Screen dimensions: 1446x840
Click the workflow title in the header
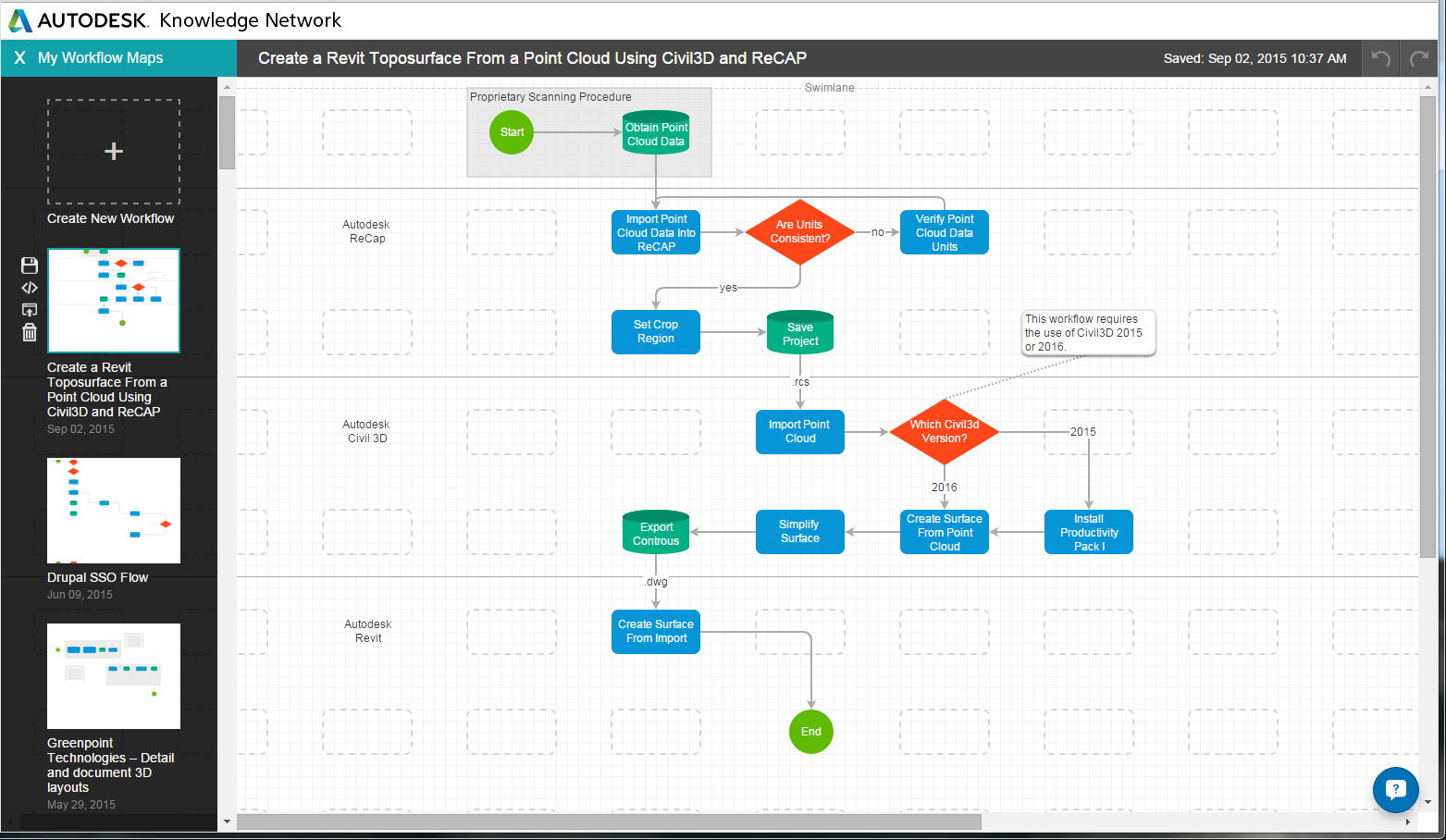(x=532, y=58)
